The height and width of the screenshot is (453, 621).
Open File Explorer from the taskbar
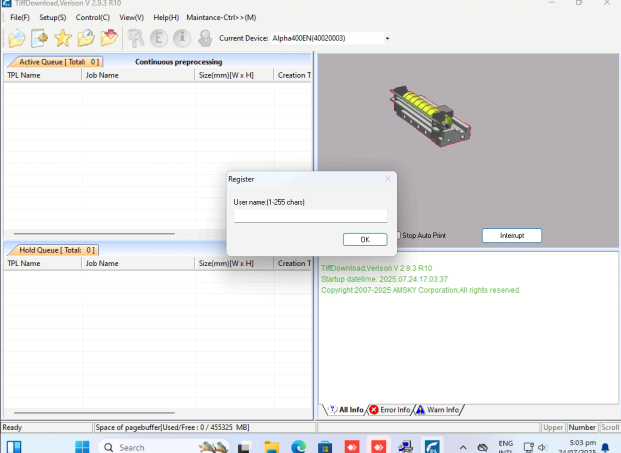272,447
